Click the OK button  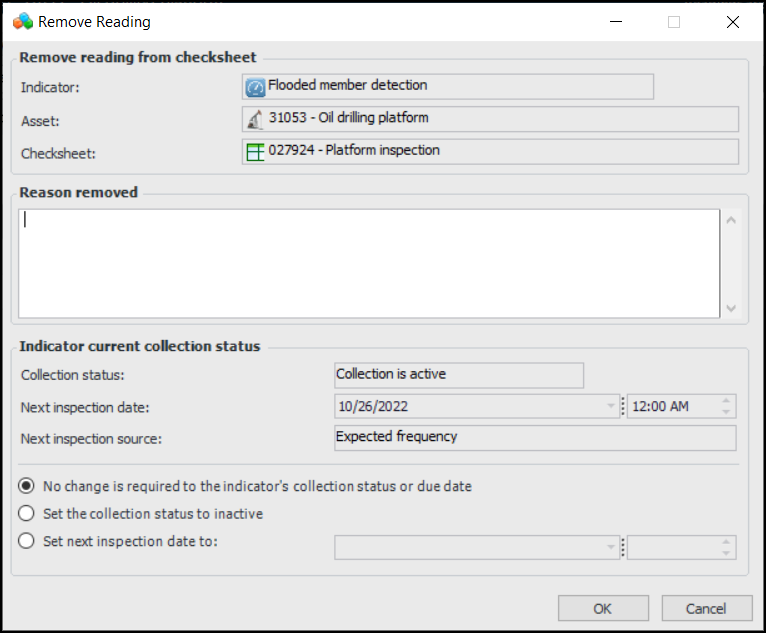(x=603, y=608)
